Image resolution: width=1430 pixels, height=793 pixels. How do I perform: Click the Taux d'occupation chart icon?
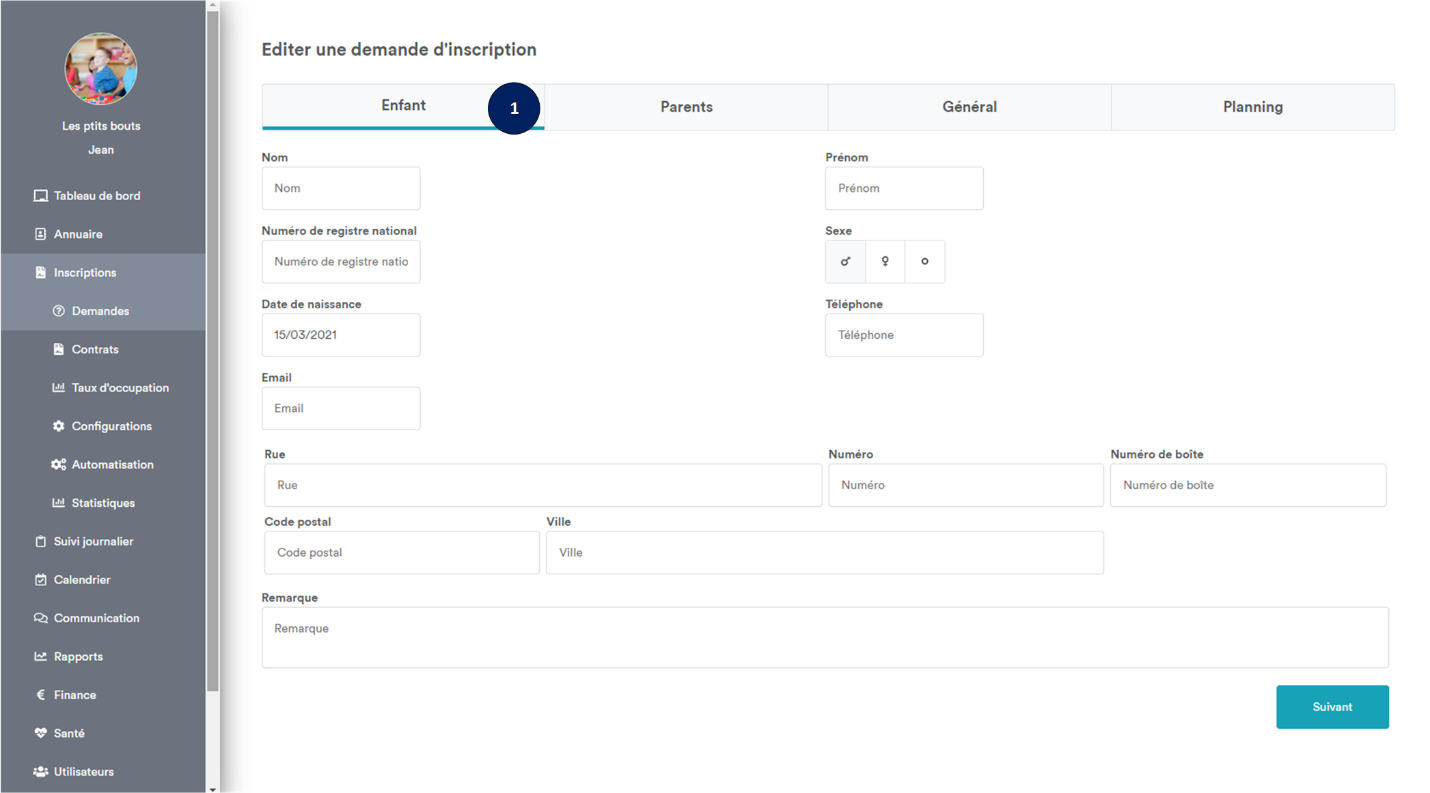[x=58, y=388]
